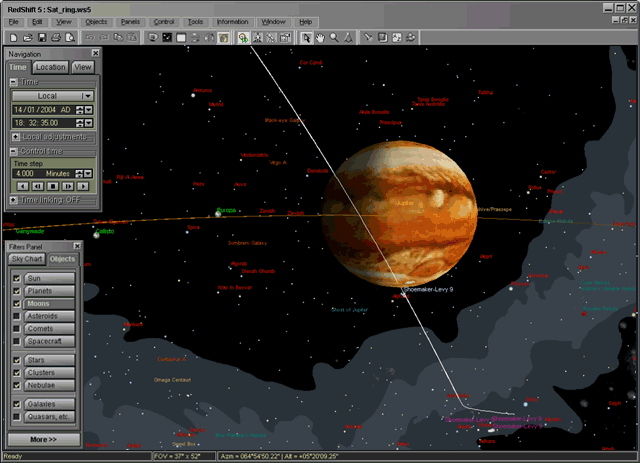The image size is (640, 463).
Task: Uncheck the Galaxies filter checkbox
Action: click(15, 403)
